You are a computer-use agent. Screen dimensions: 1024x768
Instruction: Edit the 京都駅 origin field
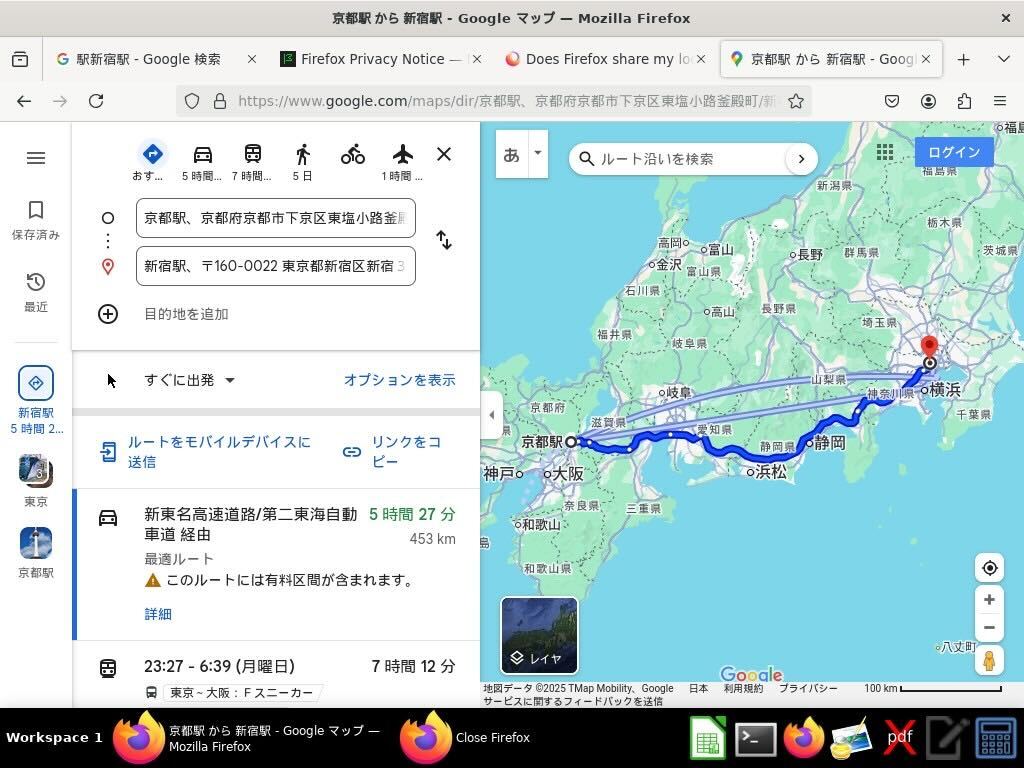pos(276,218)
